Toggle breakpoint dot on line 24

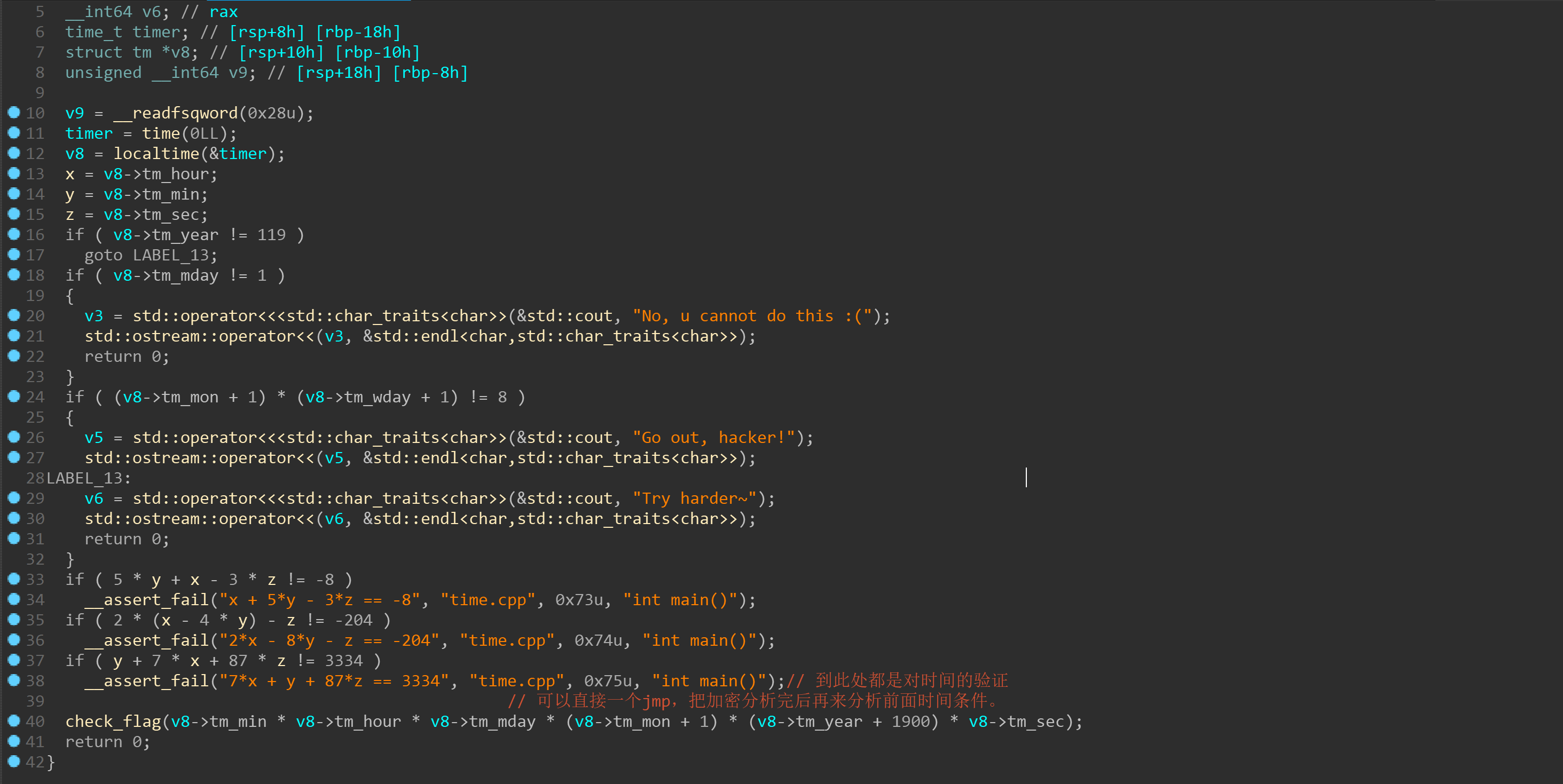(x=13, y=397)
